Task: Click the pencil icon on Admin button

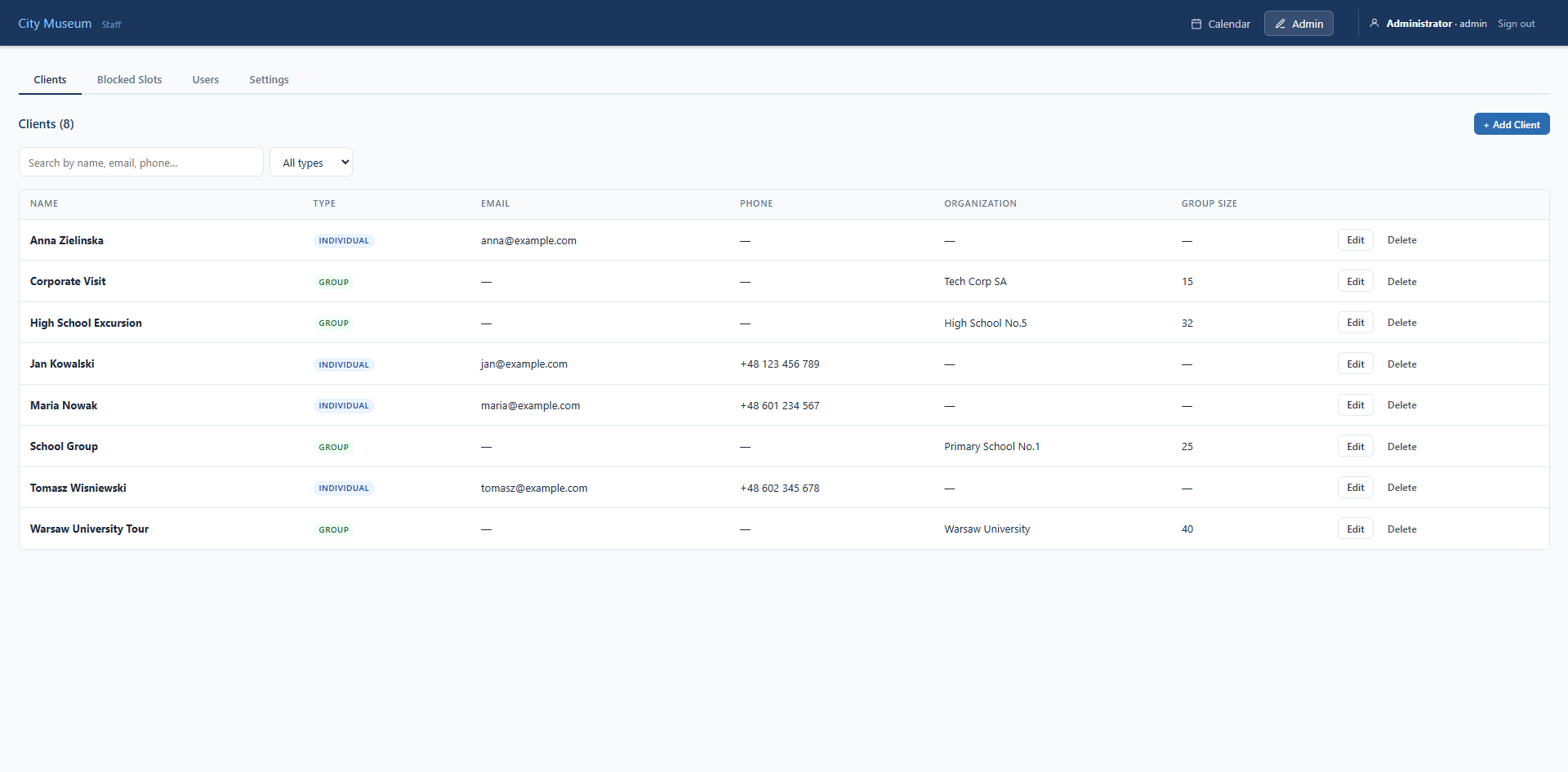Action: (x=1281, y=24)
